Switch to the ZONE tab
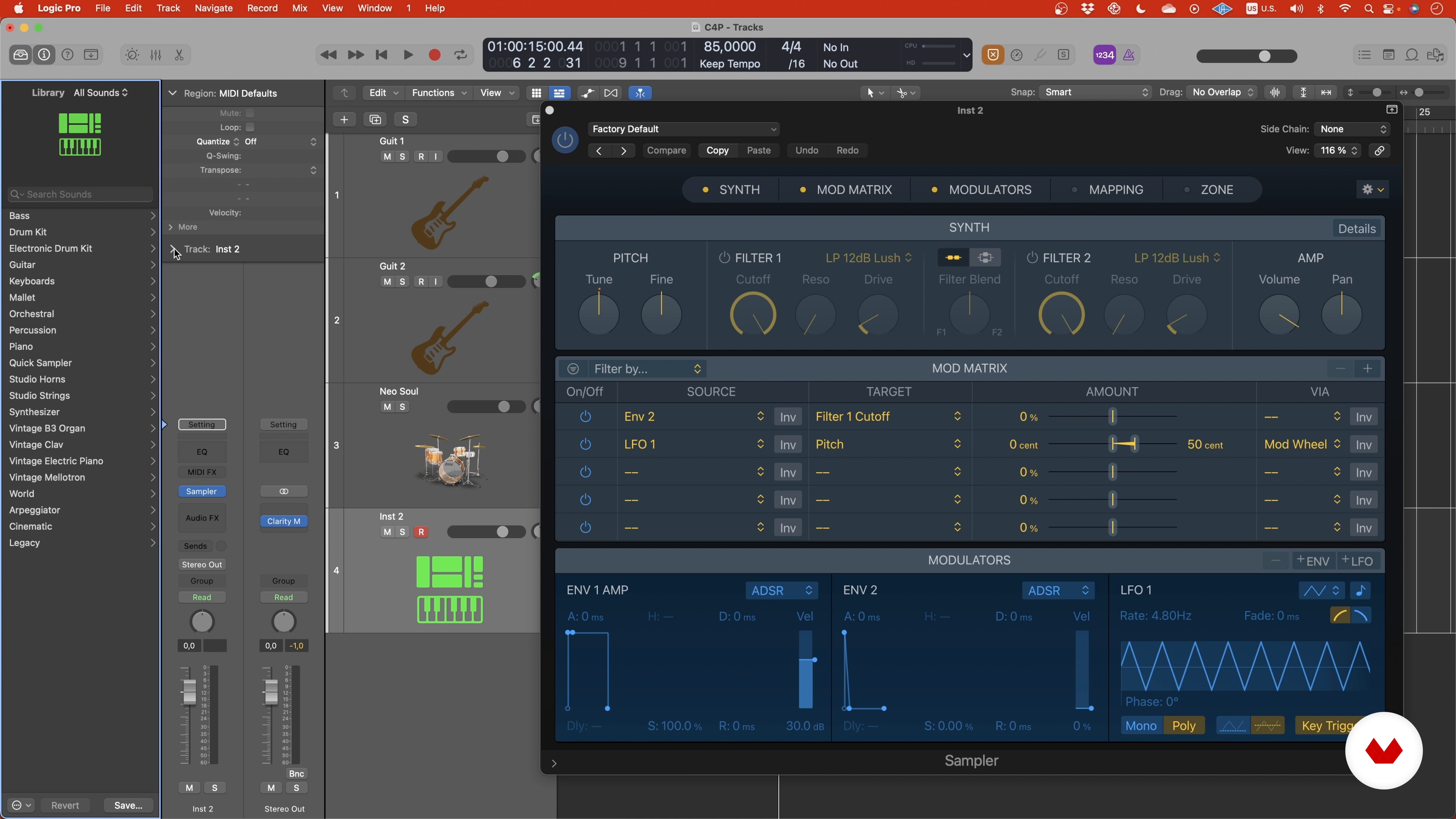 click(1209, 190)
